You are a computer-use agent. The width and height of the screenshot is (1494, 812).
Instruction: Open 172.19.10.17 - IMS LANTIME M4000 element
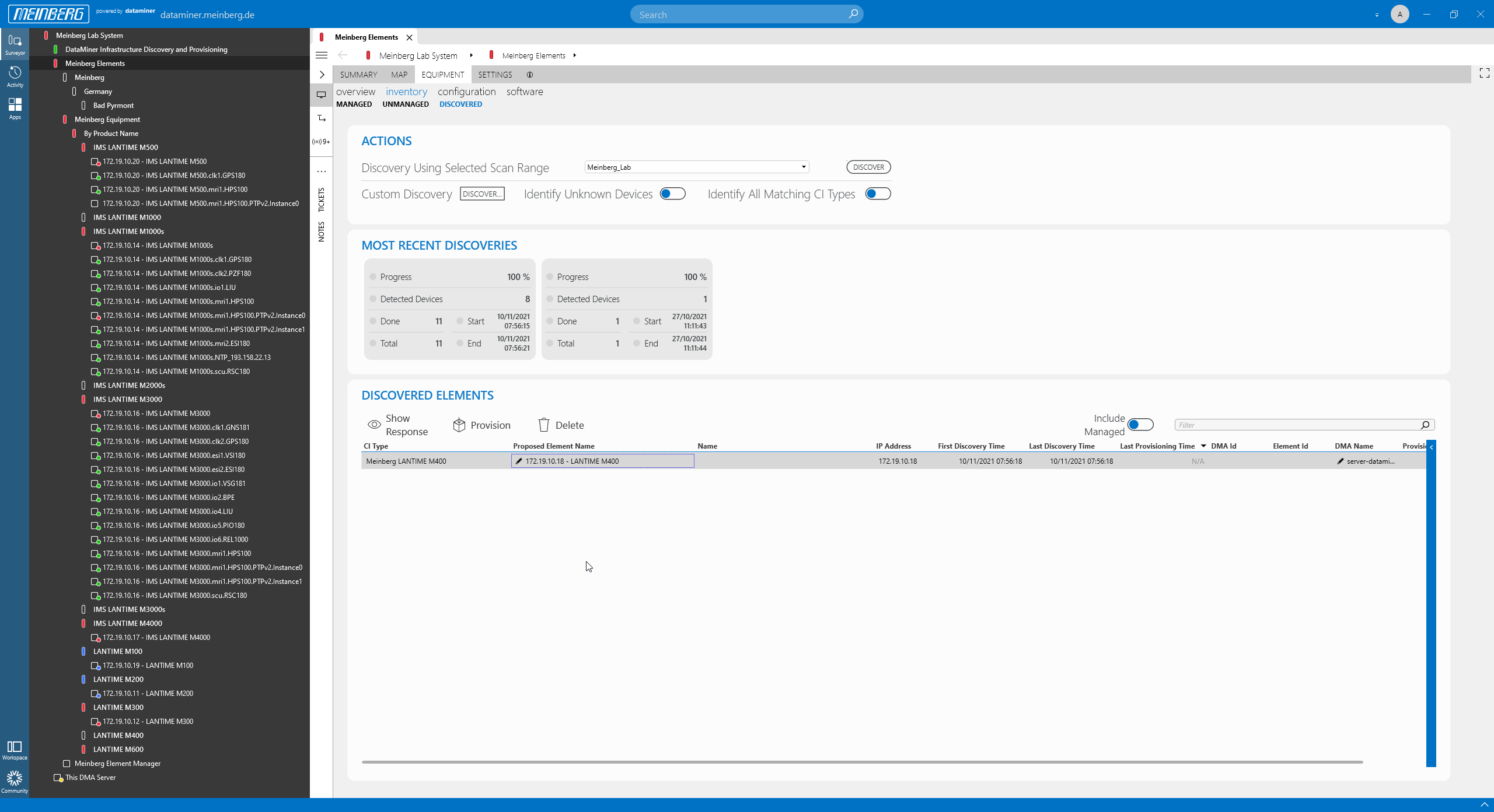point(156,638)
